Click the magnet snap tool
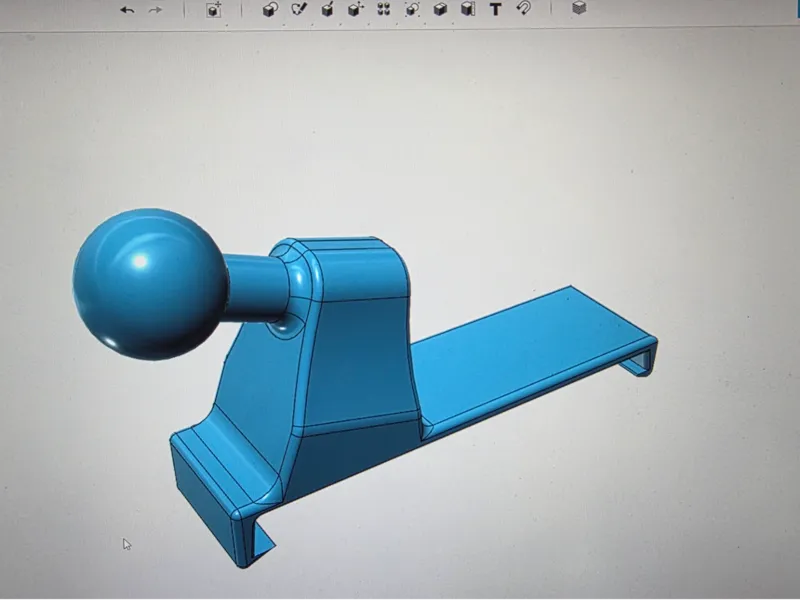Screen dimensions: 800x600 click(523, 8)
